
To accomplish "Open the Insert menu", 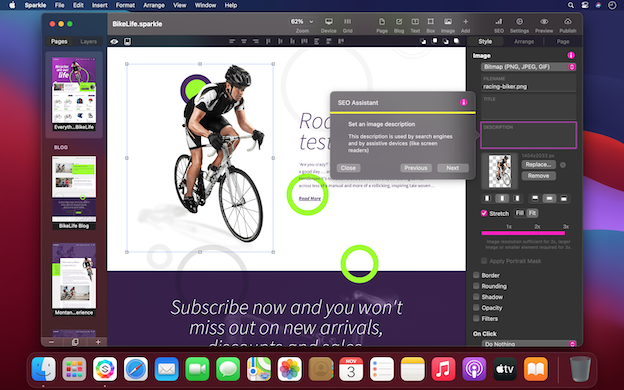I will pyautogui.click(x=99, y=5).
